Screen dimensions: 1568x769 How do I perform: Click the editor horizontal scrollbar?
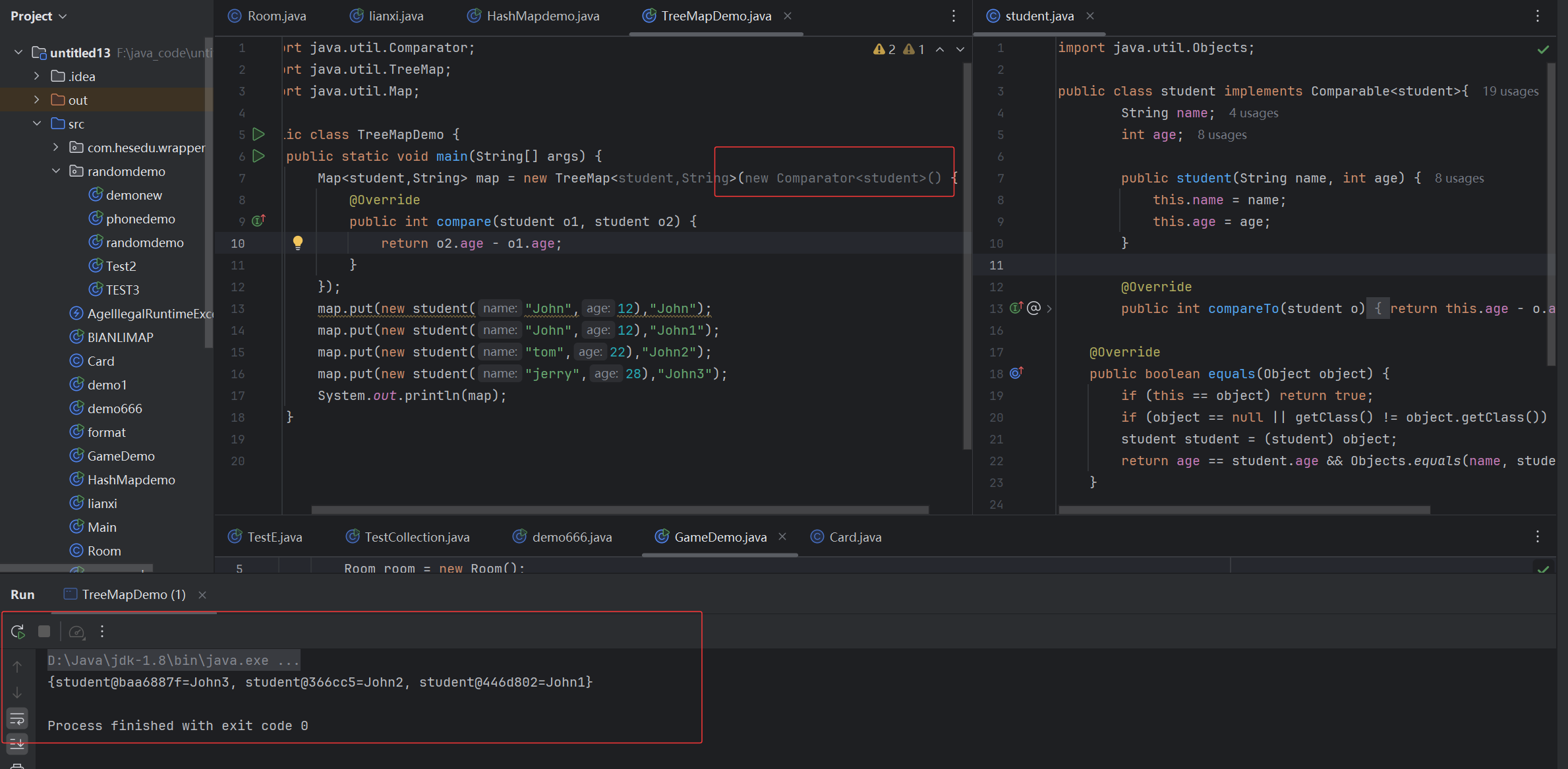click(620, 509)
